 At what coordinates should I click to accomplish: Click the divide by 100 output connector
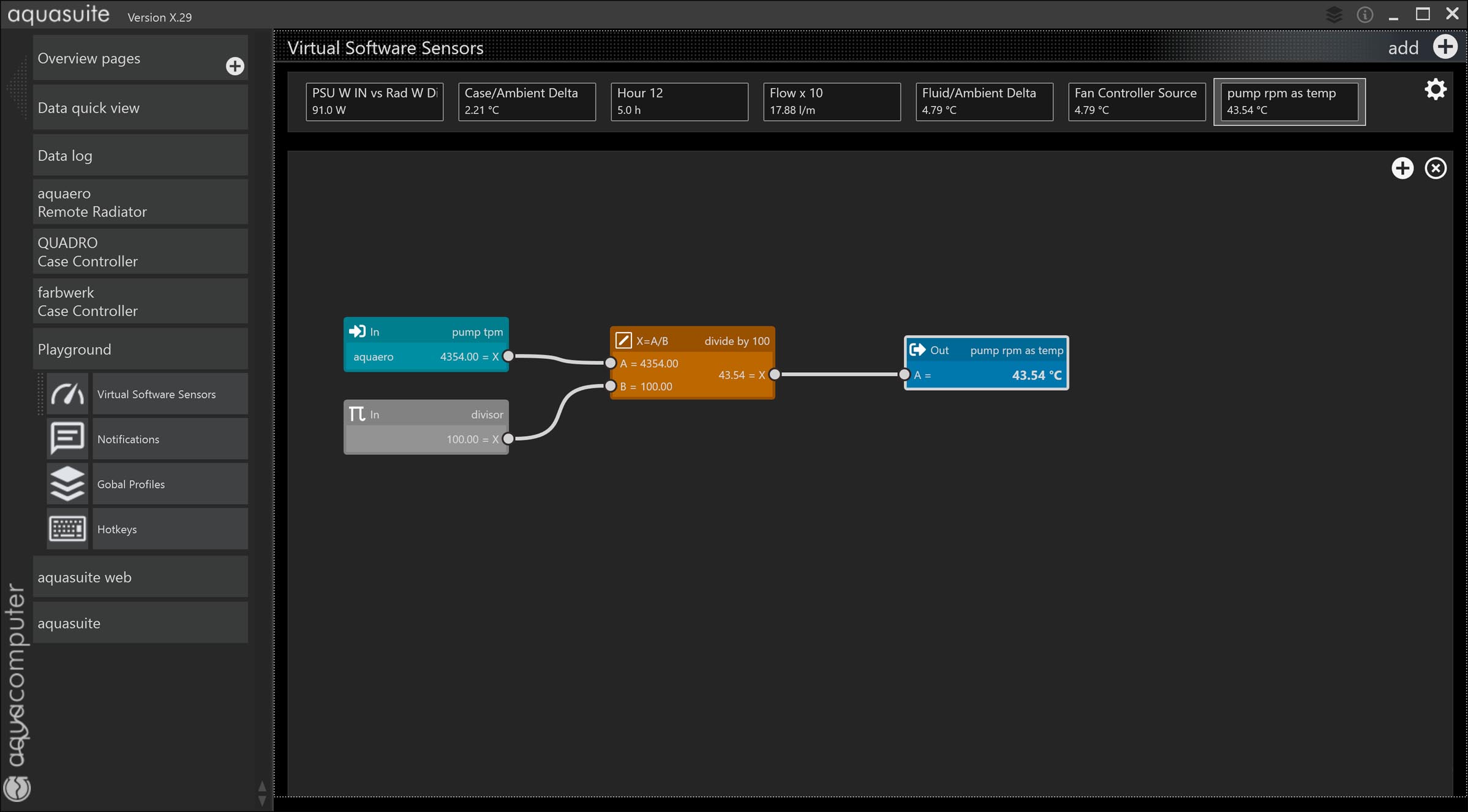(x=775, y=374)
